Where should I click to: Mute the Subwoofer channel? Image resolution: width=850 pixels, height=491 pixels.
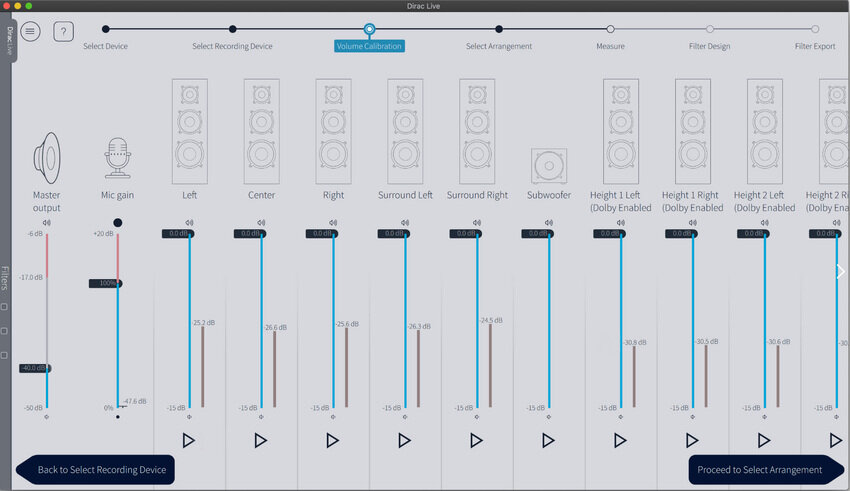point(549,223)
